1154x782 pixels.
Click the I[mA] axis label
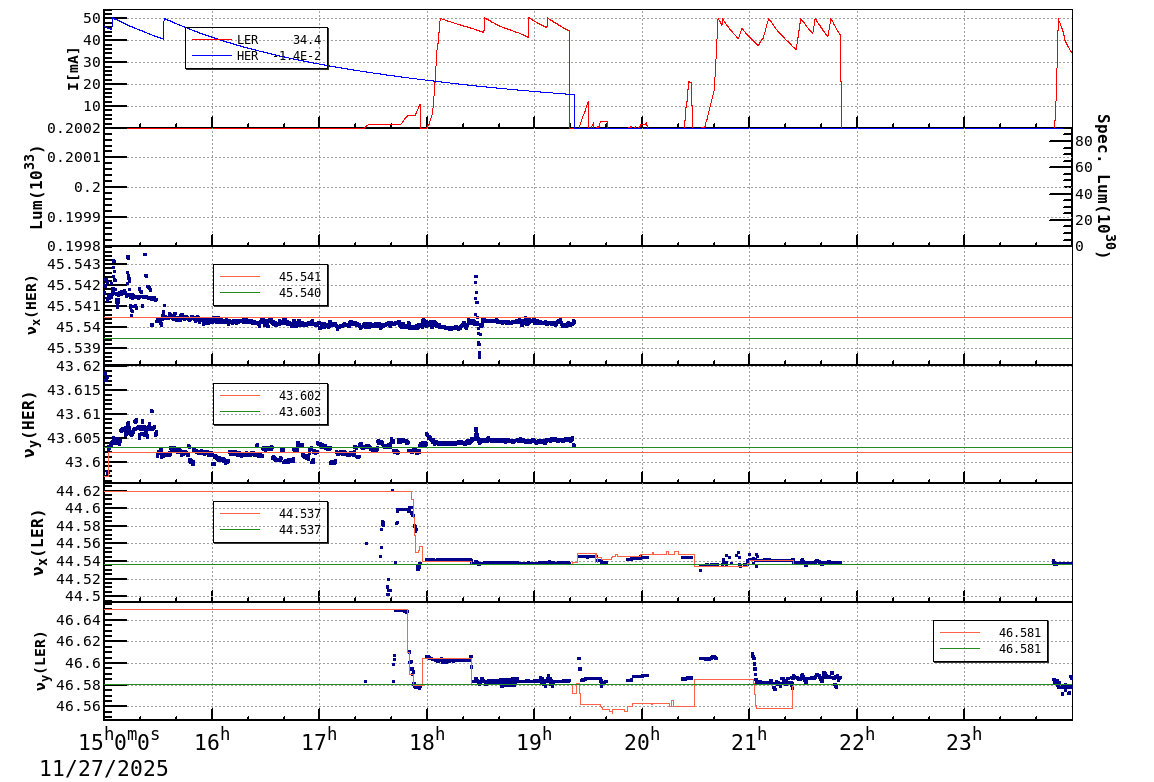72,70
